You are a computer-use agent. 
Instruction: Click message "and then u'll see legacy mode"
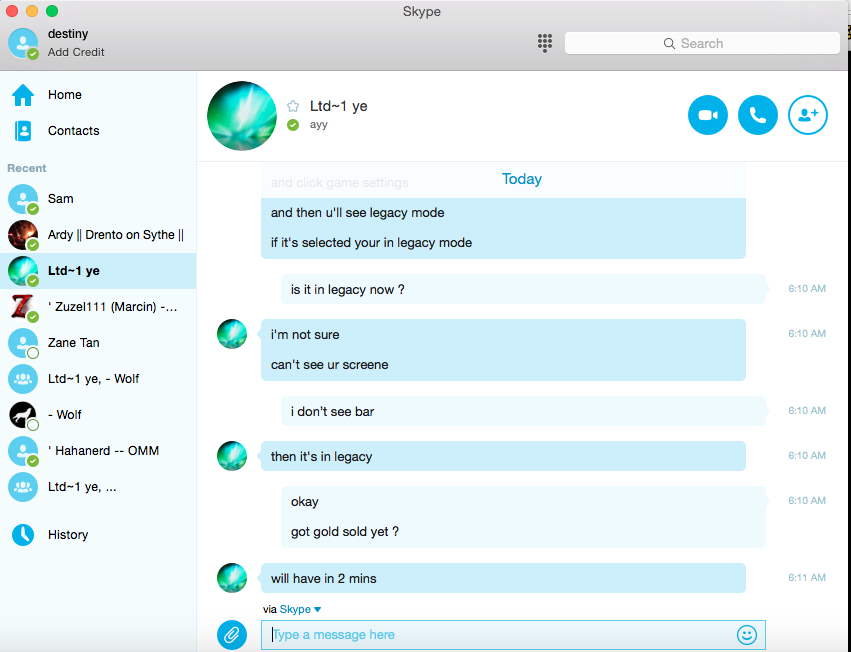click(358, 212)
